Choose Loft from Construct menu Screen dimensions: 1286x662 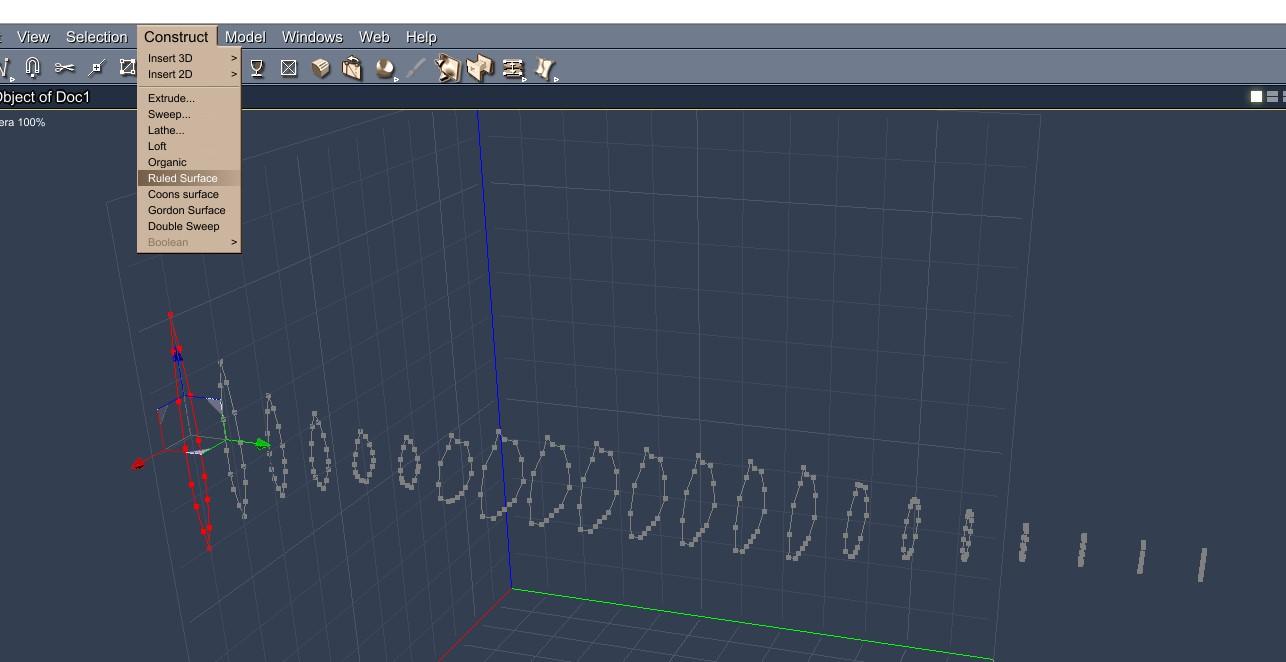coord(189,146)
